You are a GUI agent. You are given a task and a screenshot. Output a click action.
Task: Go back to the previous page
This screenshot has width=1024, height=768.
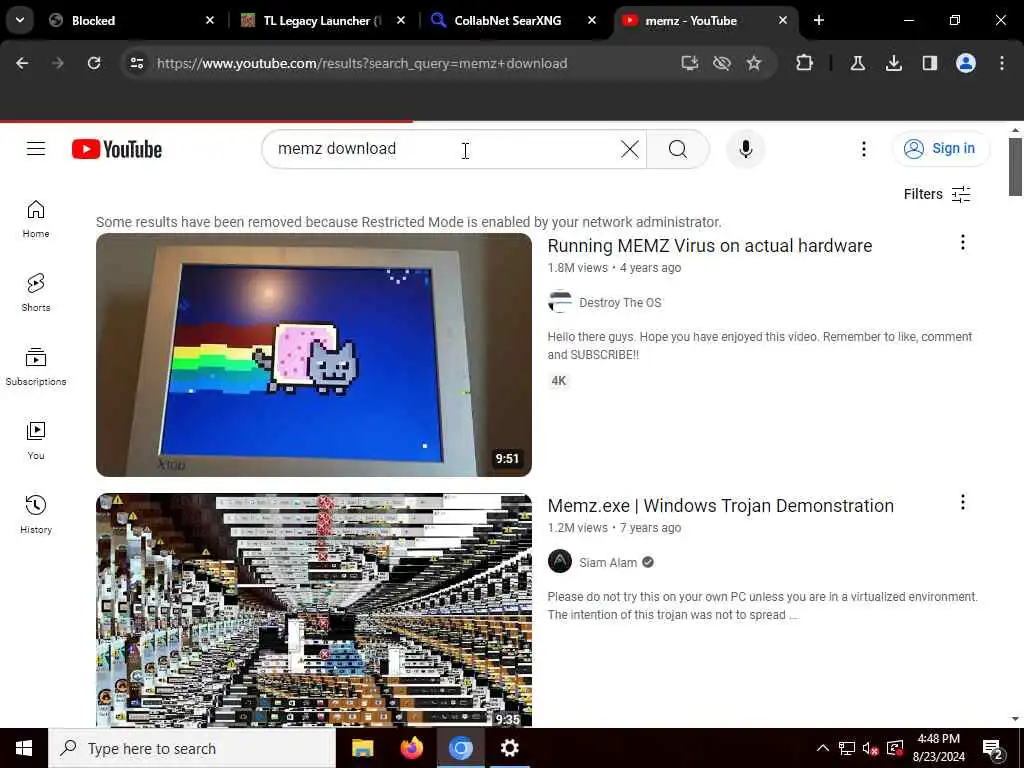pyautogui.click(x=22, y=63)
